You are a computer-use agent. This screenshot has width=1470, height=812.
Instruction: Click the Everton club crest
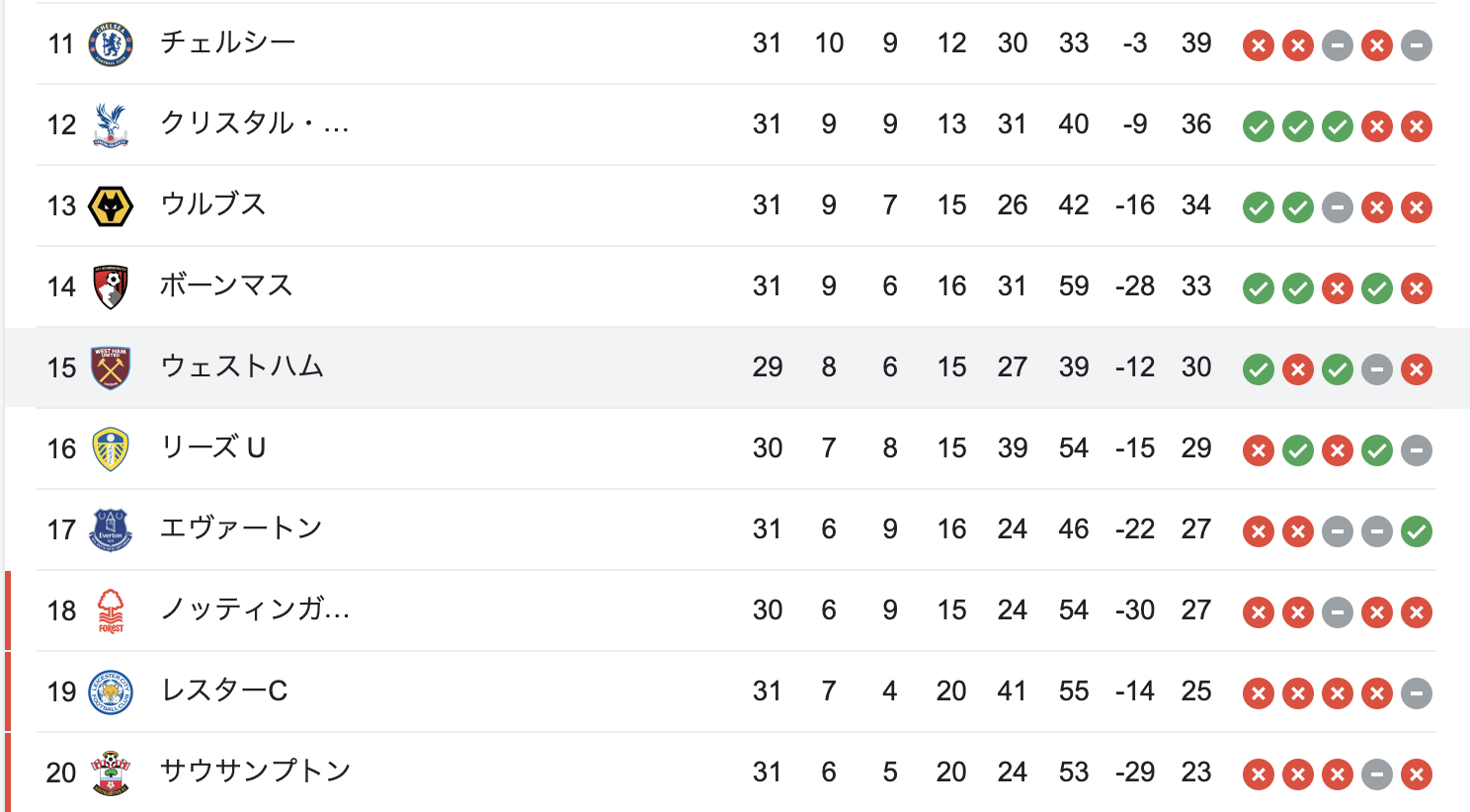tap(111, 529)
